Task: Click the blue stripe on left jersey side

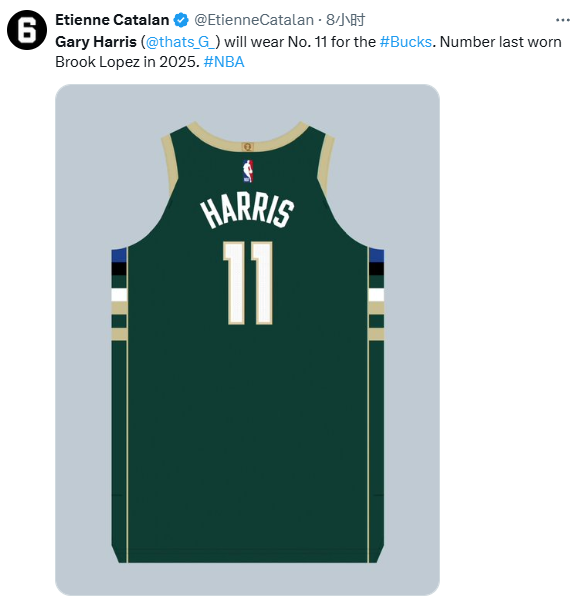Action: pos(119,255)
